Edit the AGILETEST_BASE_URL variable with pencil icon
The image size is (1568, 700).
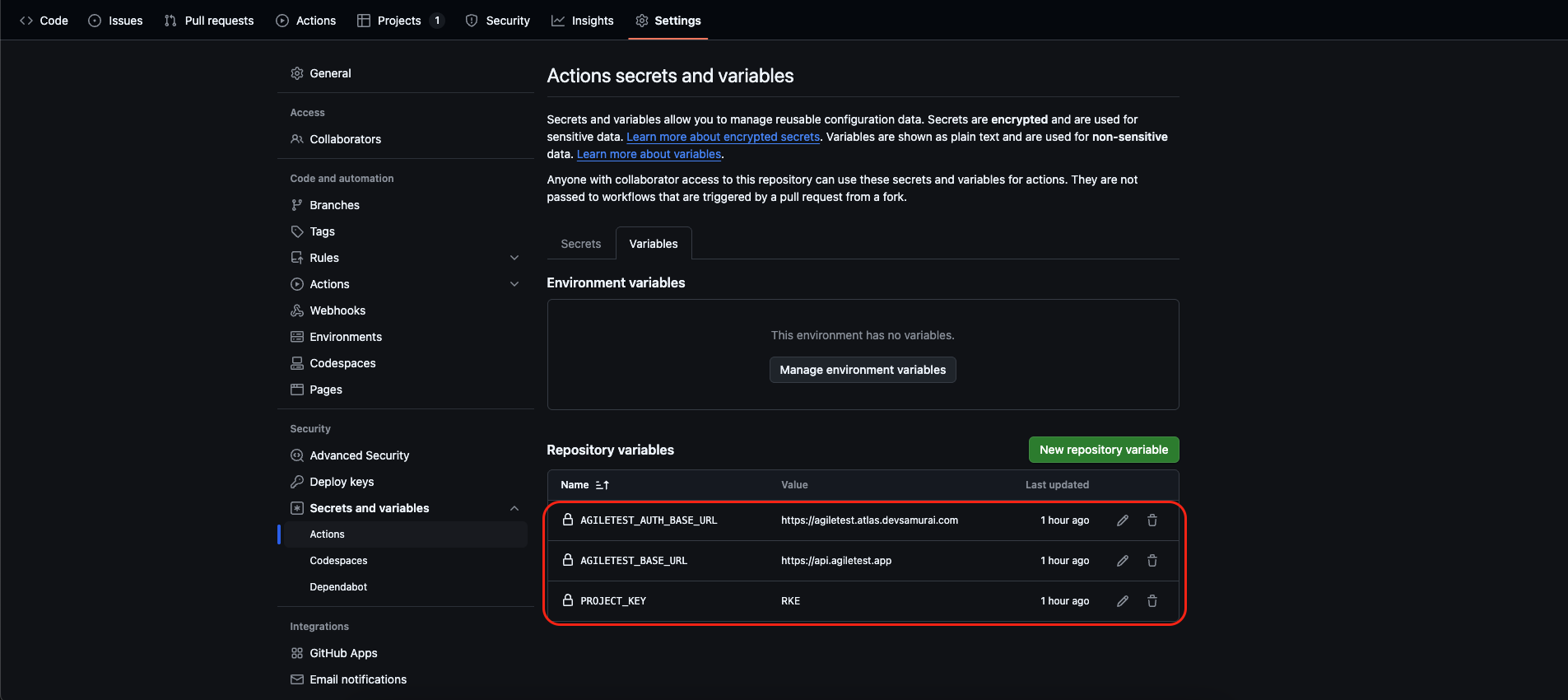pyautogui.click(x=1122, y=561)
